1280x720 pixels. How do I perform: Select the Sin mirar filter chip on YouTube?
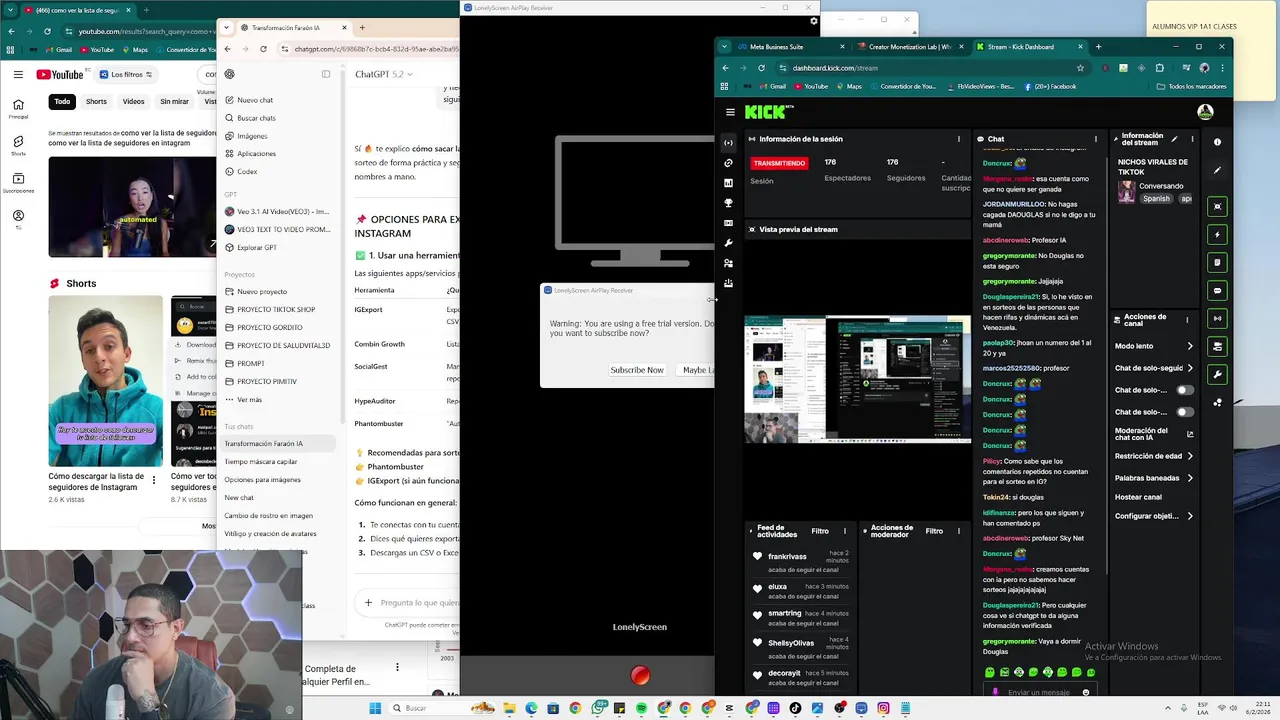pos(174,101)
